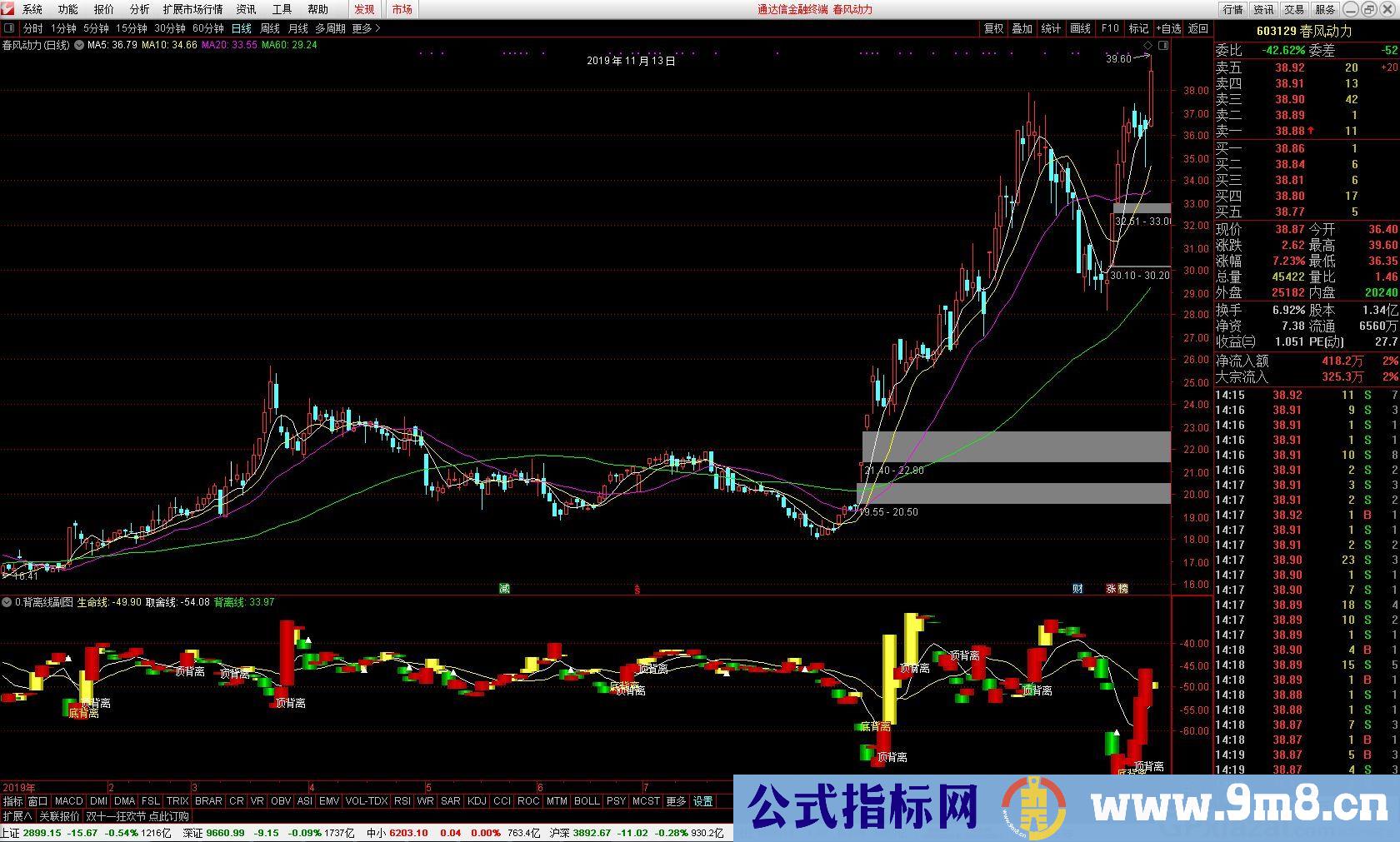Open the 分析 menu

tap(139, 9)
